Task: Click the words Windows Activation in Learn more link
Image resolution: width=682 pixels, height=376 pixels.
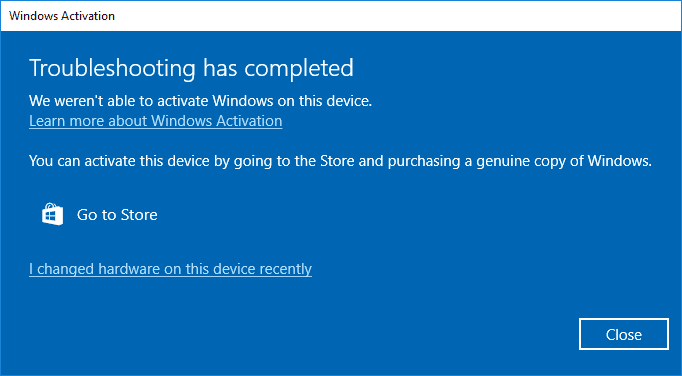Action: click(217, 121)
